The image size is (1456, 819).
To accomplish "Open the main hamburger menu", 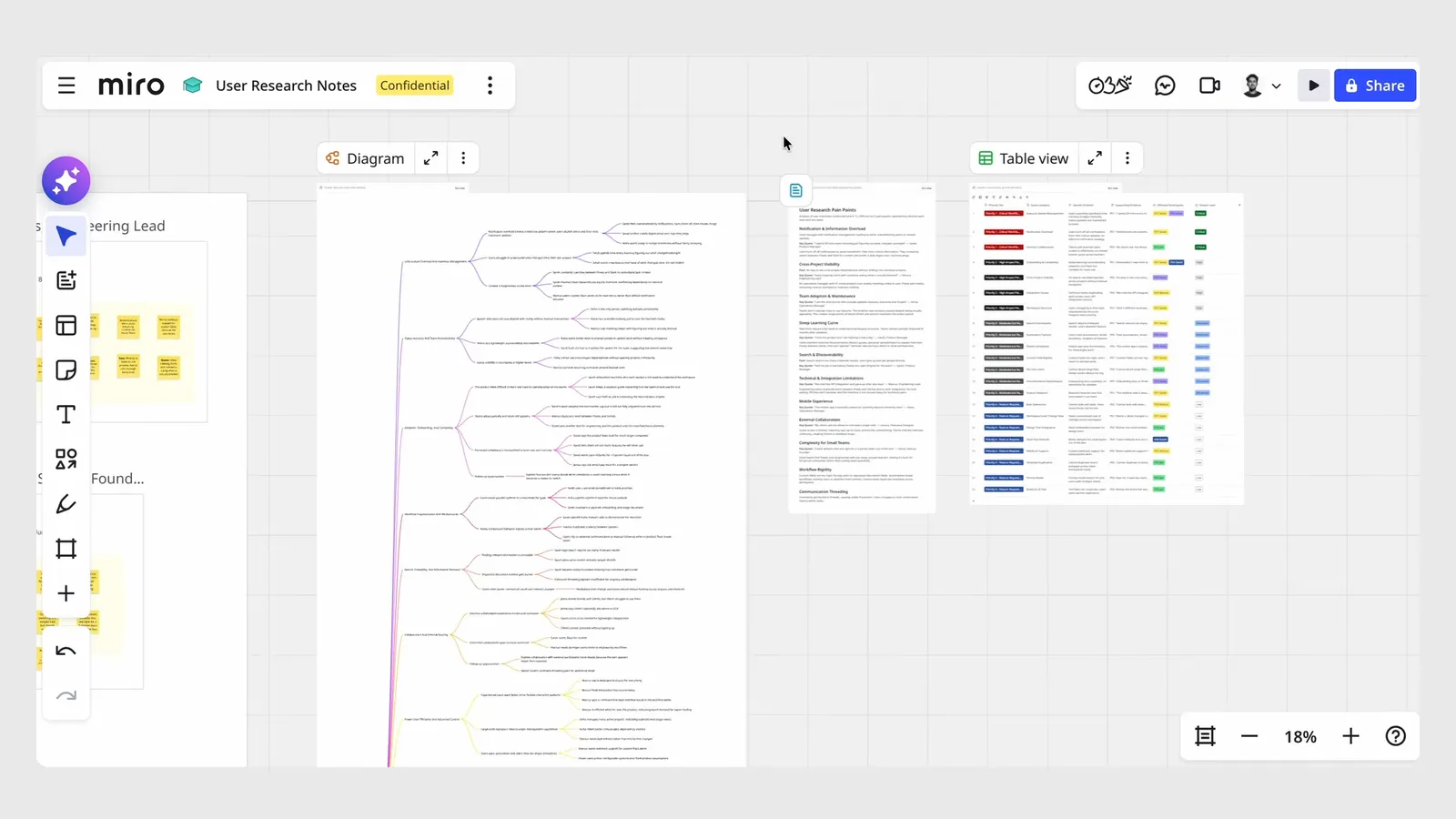I will point(66,86).
